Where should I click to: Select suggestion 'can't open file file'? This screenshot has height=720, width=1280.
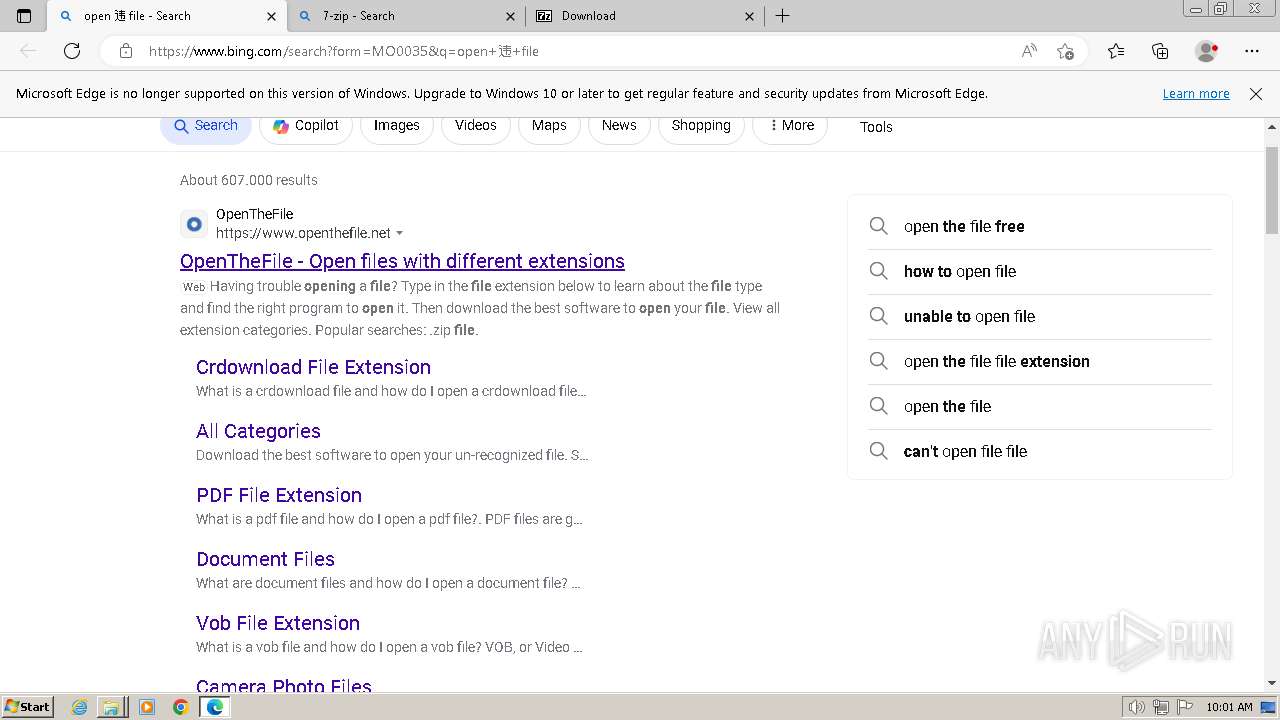click(x=1040, y=451)
